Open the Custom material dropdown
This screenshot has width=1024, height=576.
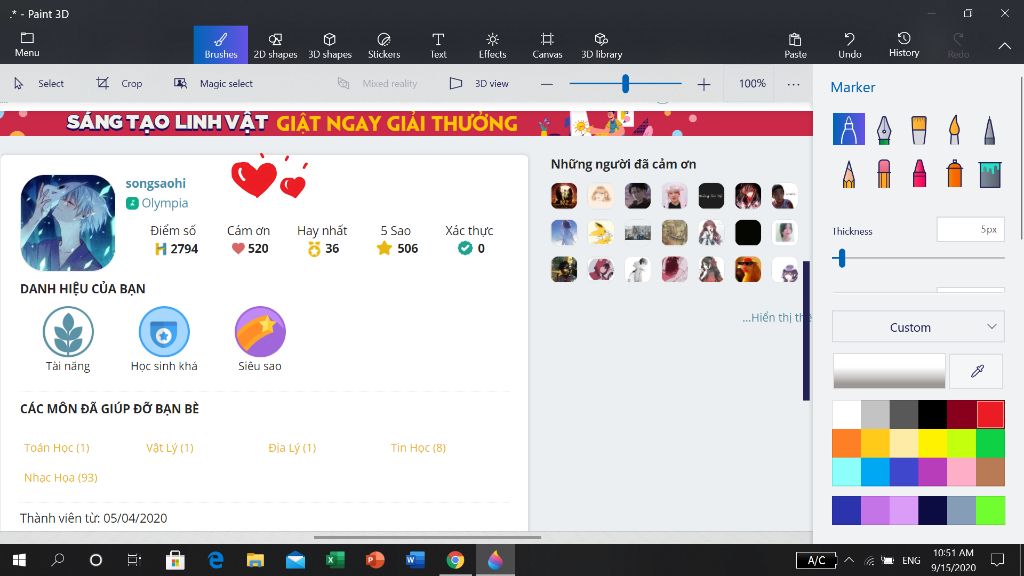tap(918, 327)
